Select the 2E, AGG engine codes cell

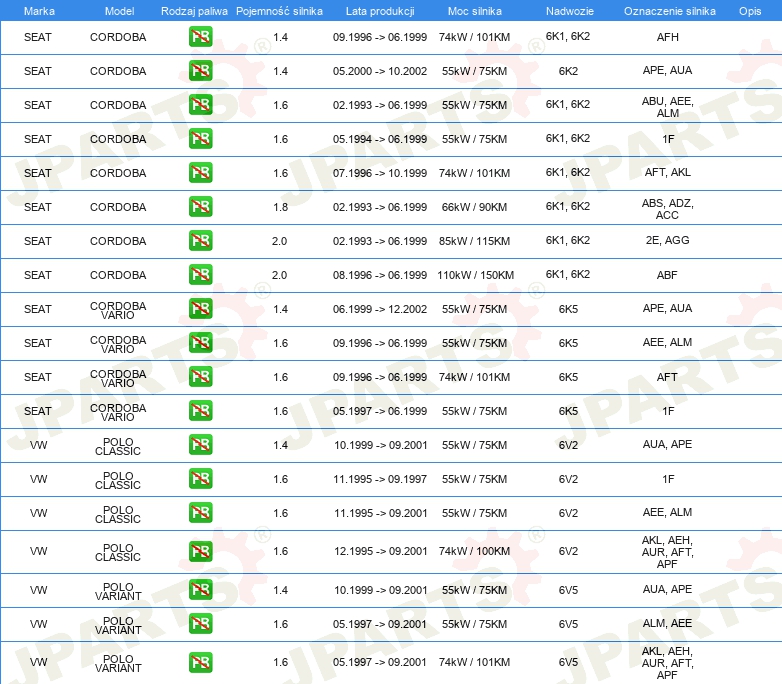(x=667, y=240)
